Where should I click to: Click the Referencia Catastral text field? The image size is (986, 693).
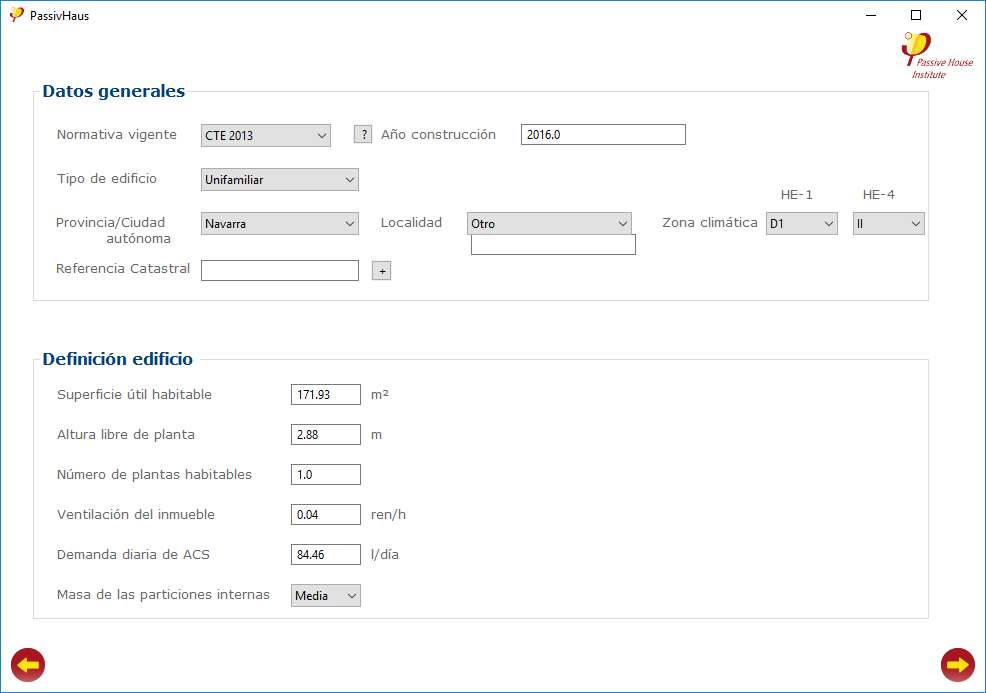279,270
